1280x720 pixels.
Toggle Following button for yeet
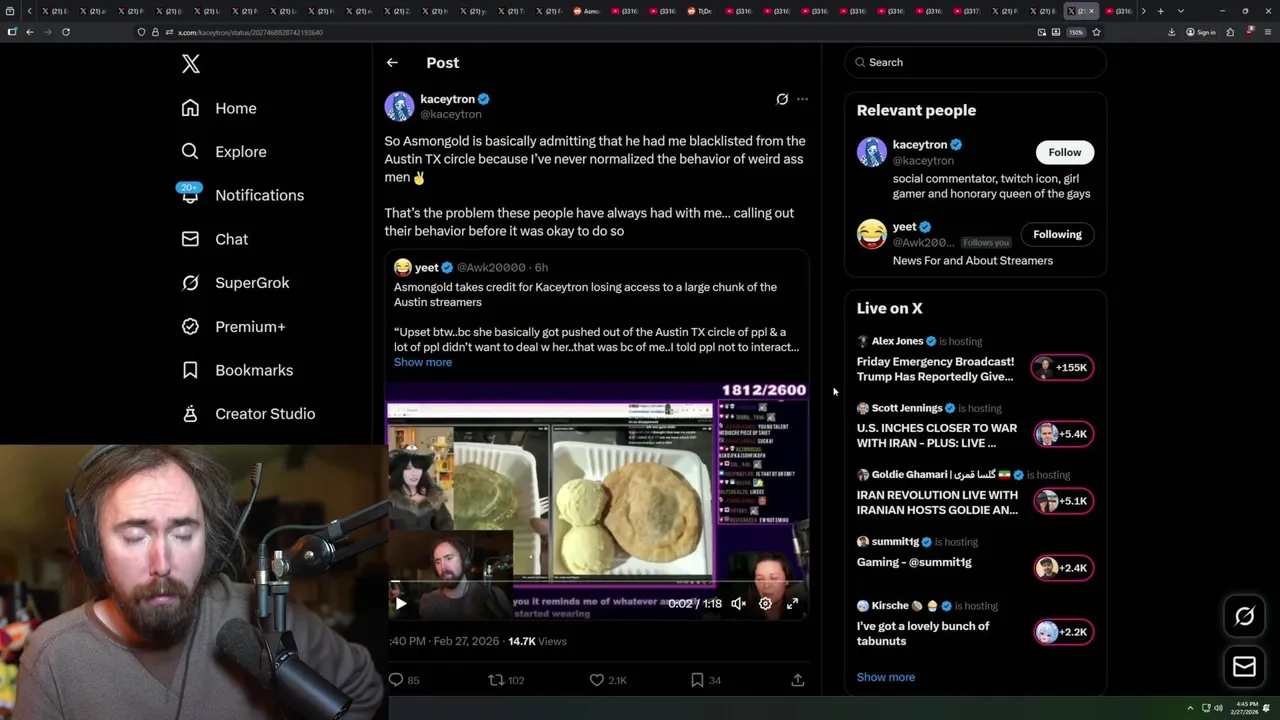point(1057,234)
